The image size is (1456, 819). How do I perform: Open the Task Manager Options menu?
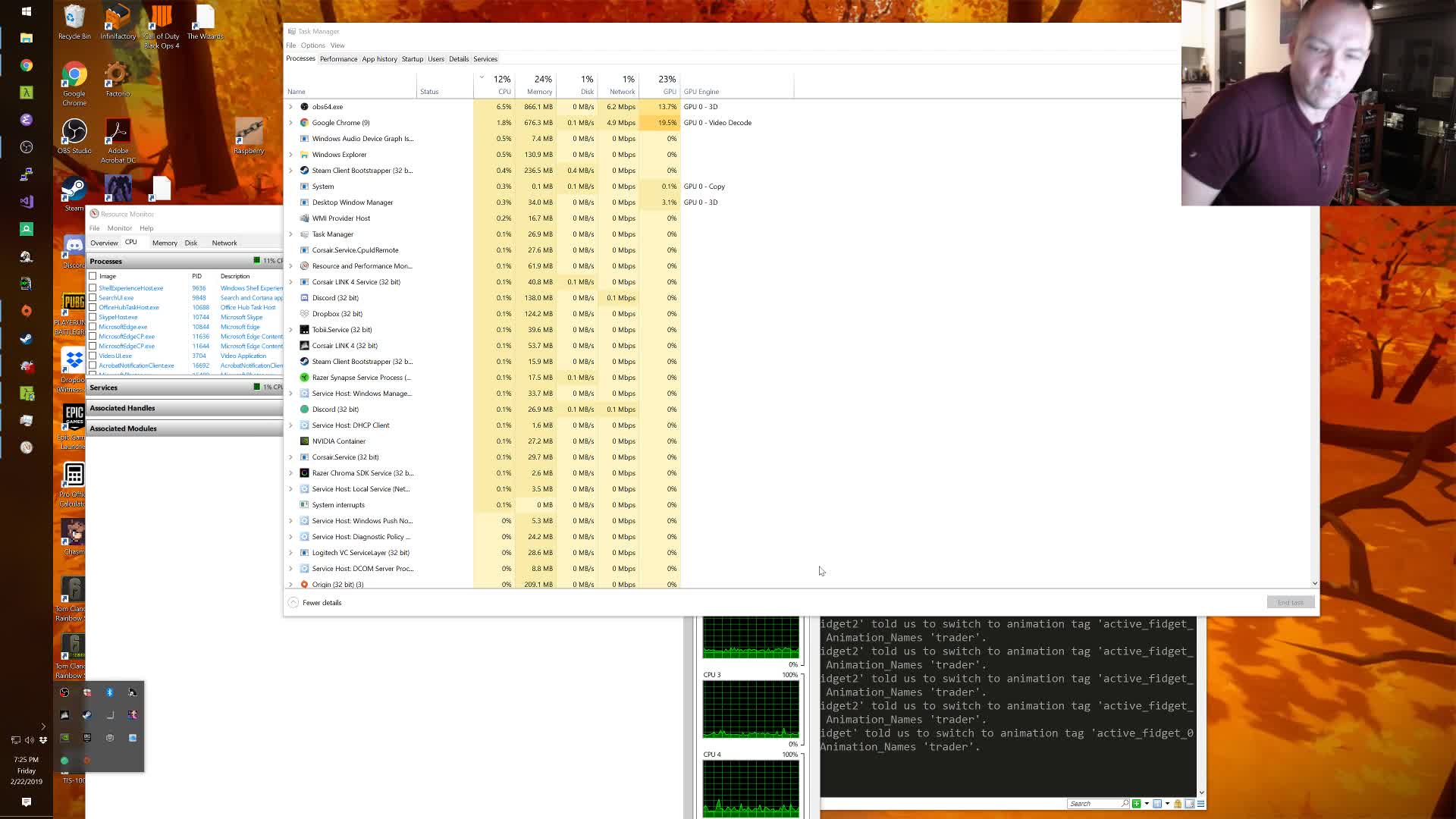(312, 45)
